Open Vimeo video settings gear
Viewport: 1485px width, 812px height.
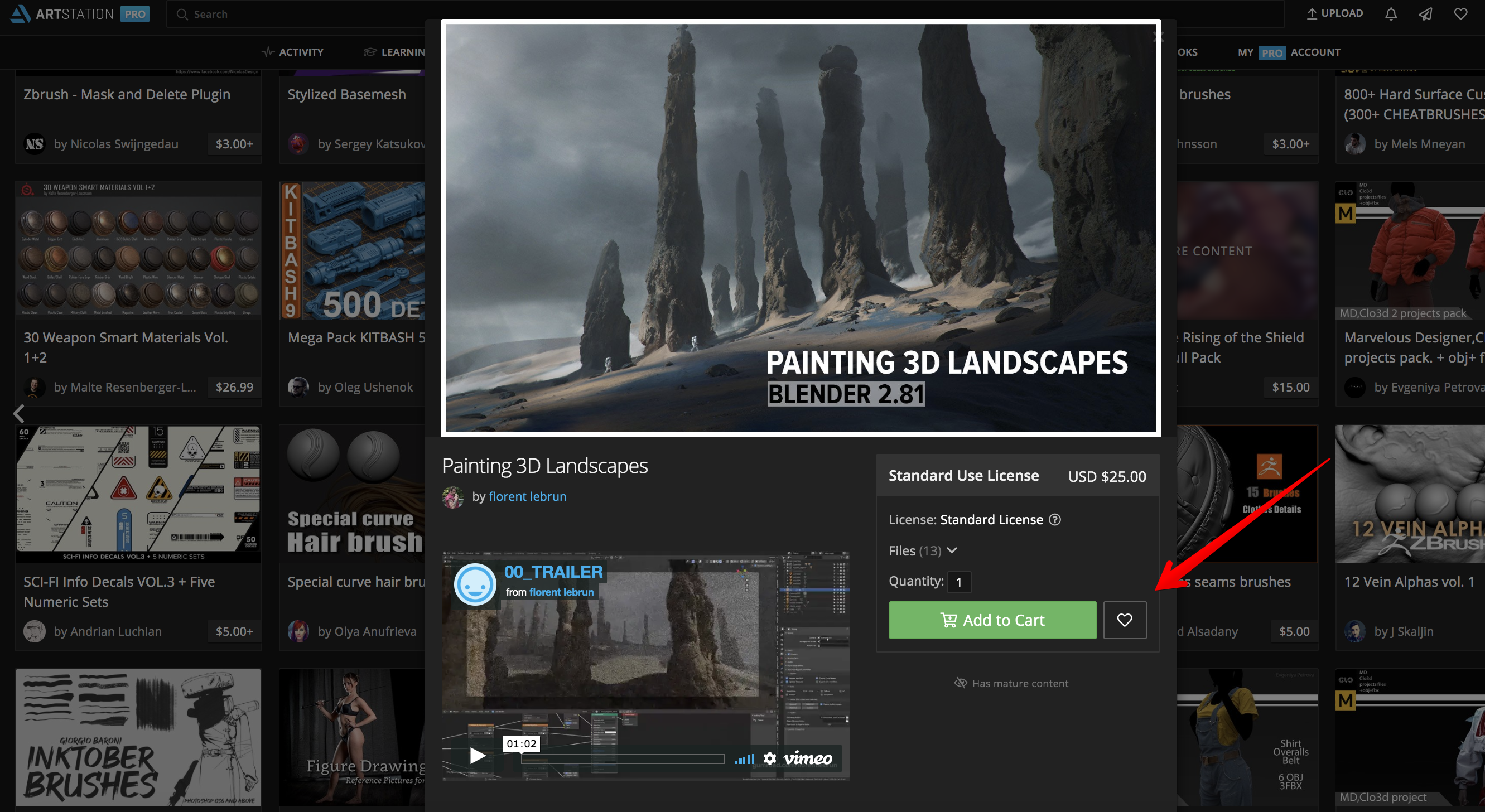[x=769, y=758]
